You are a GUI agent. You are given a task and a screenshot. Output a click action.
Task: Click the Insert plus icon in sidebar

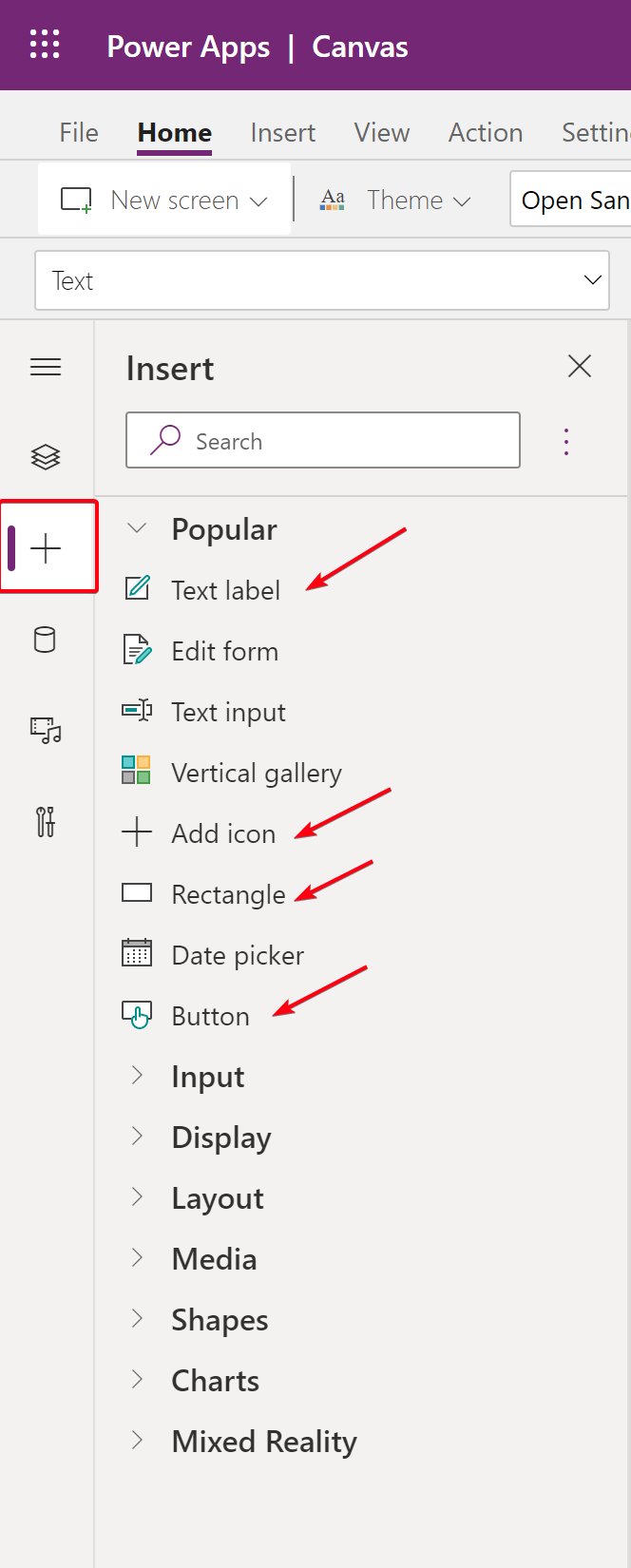click(x=46, y=548)
